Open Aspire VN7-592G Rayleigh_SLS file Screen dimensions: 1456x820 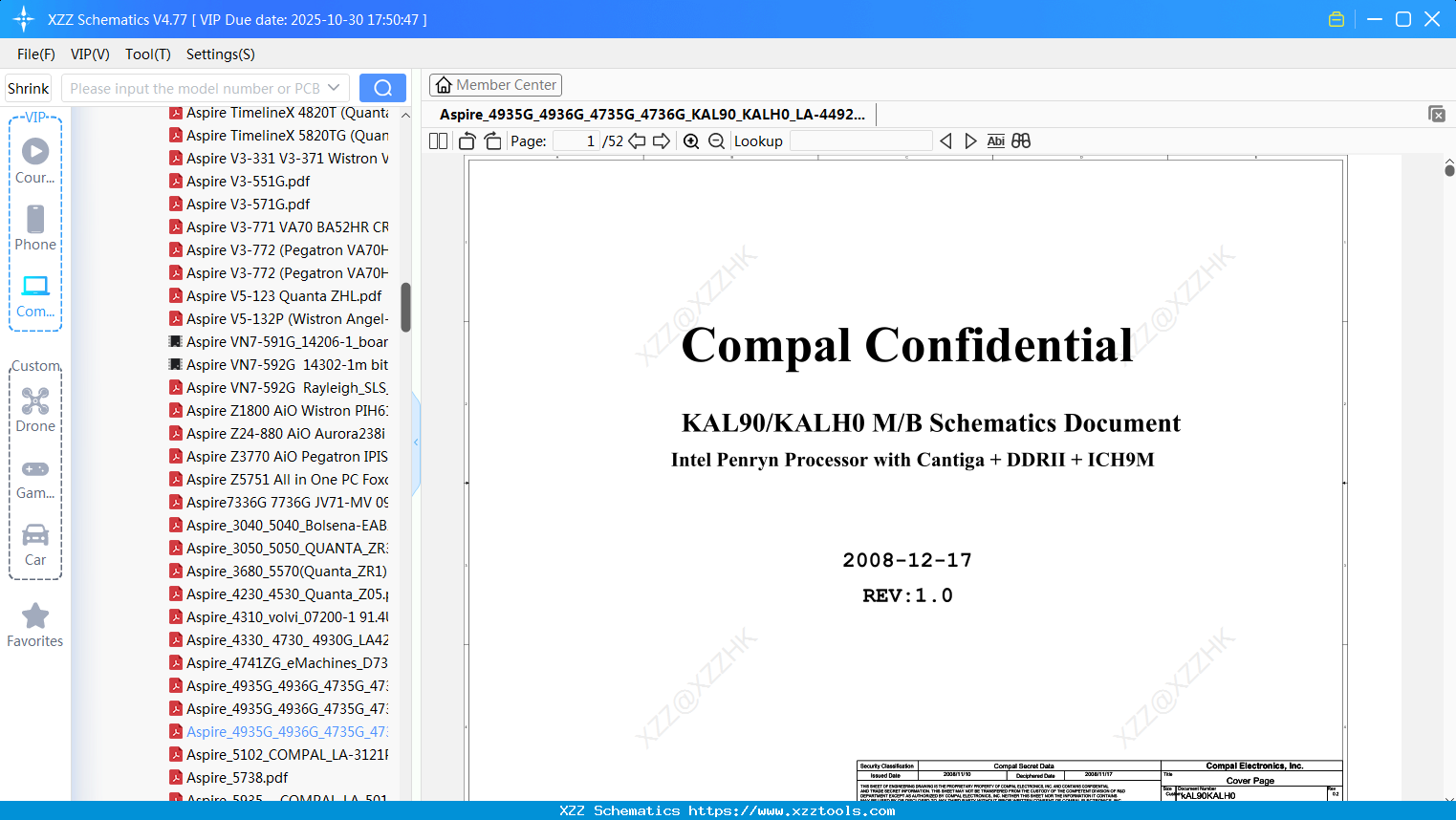point(279,388)
